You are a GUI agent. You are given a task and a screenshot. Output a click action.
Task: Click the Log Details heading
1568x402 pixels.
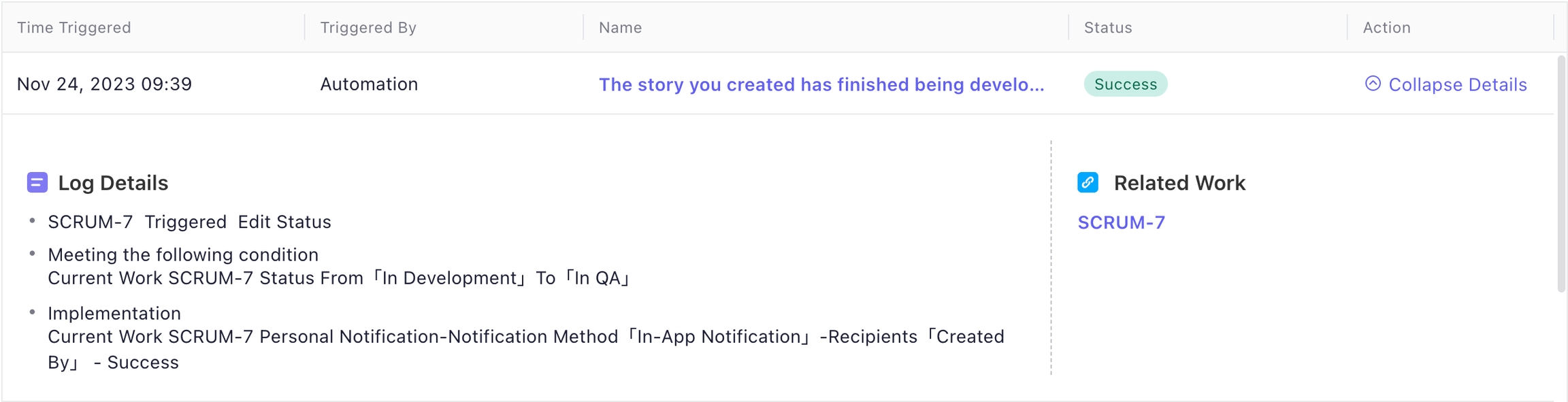pyautogui.click(x=113, y=183)
